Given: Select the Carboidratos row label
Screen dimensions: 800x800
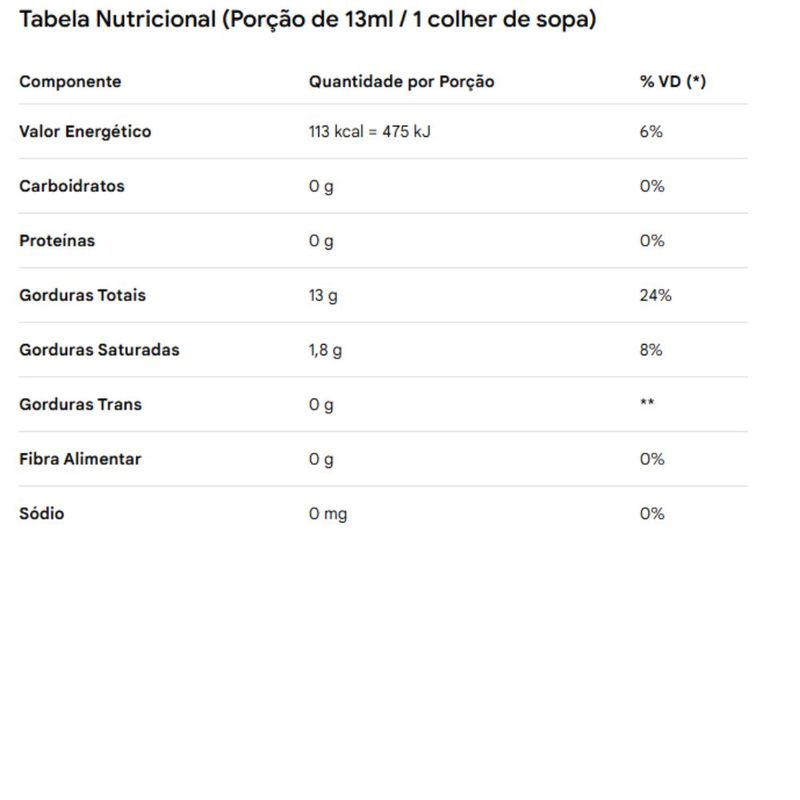Looking at the screenshot, I should point(72,186).
